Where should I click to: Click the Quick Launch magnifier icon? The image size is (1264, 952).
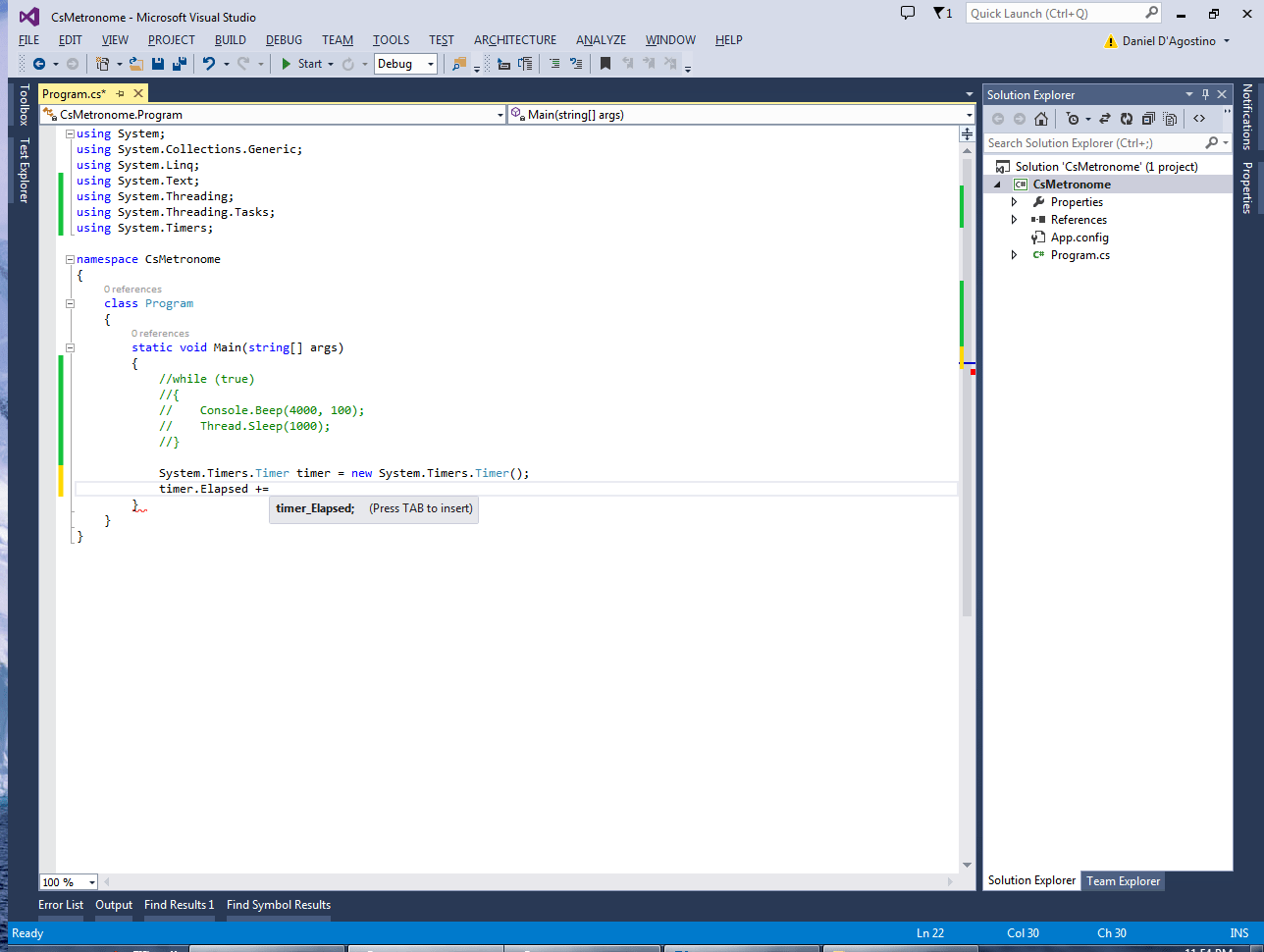point(1152,13)
